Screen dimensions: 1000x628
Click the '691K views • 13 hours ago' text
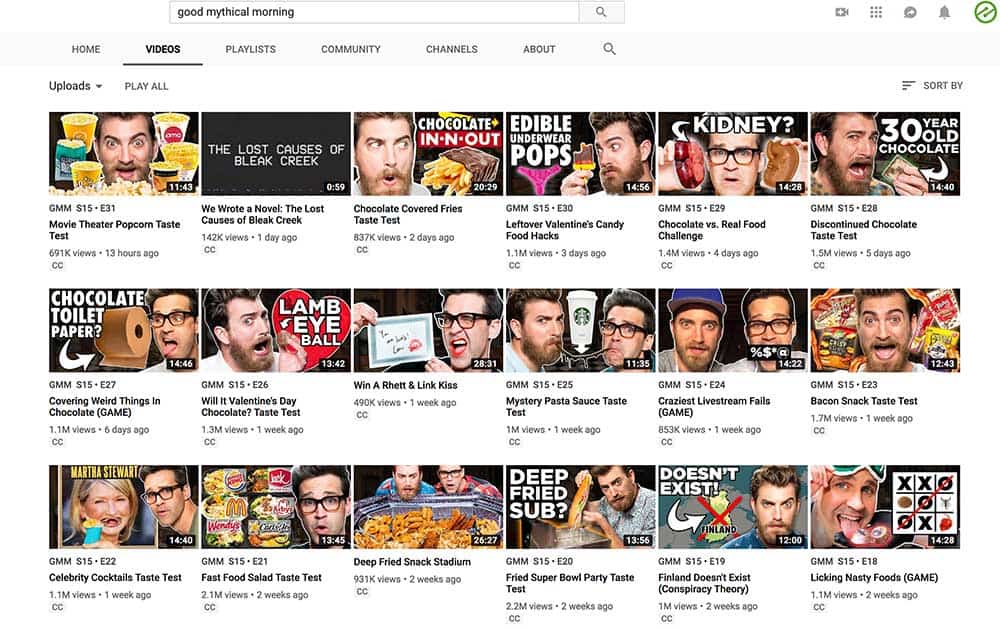tap(104, 253)
